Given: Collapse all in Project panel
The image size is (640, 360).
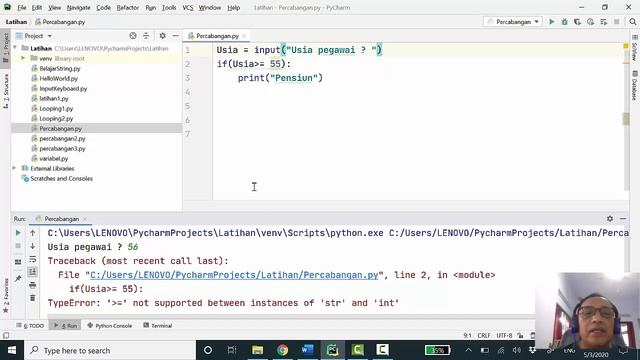Looking at the screenshot, I should click(146, 36).
